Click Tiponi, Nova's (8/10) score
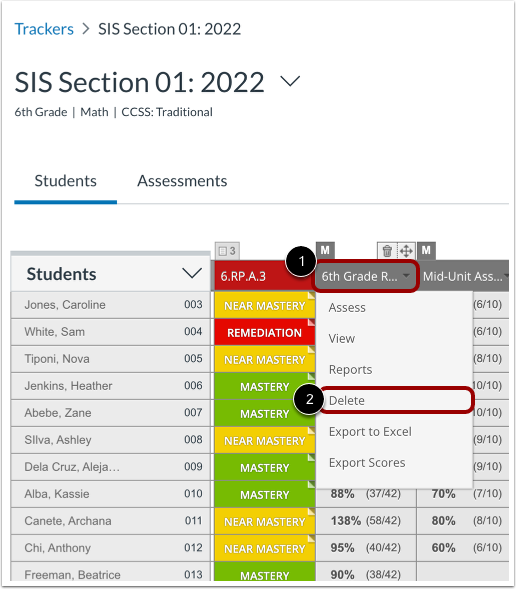Viewport: 516px width, 589px height. [487, 359]
